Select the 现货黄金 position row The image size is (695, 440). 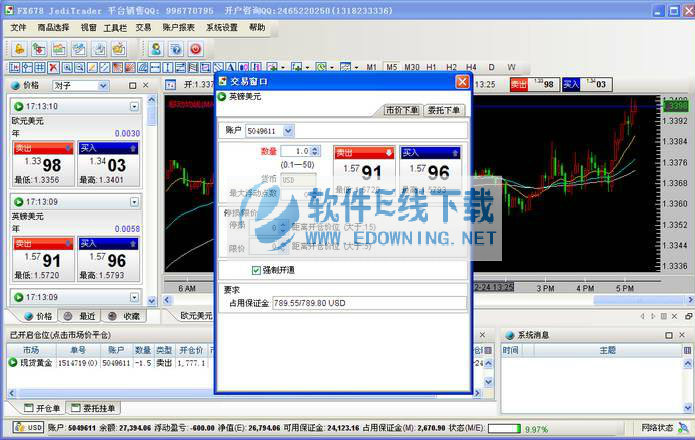[x=110, y=363]
